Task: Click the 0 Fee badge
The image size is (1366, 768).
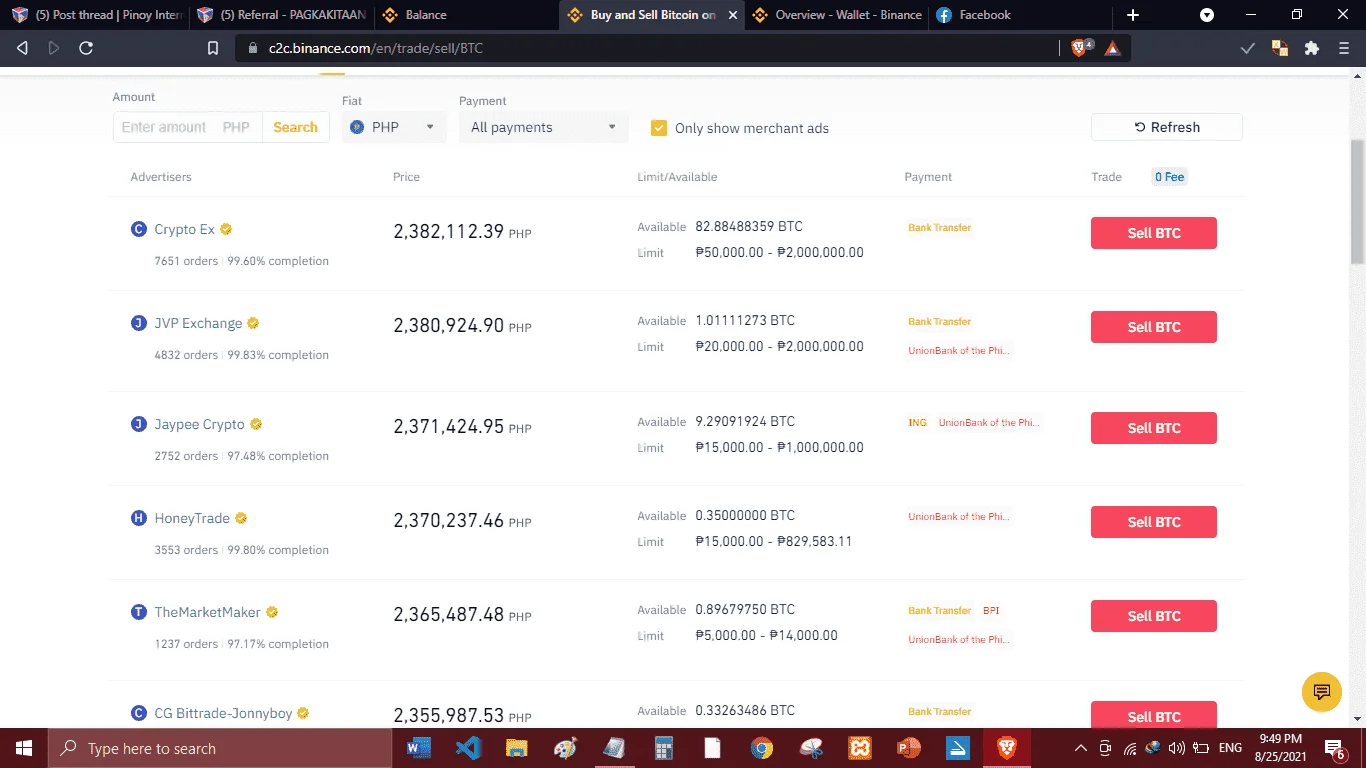Action: [1169, 177]
